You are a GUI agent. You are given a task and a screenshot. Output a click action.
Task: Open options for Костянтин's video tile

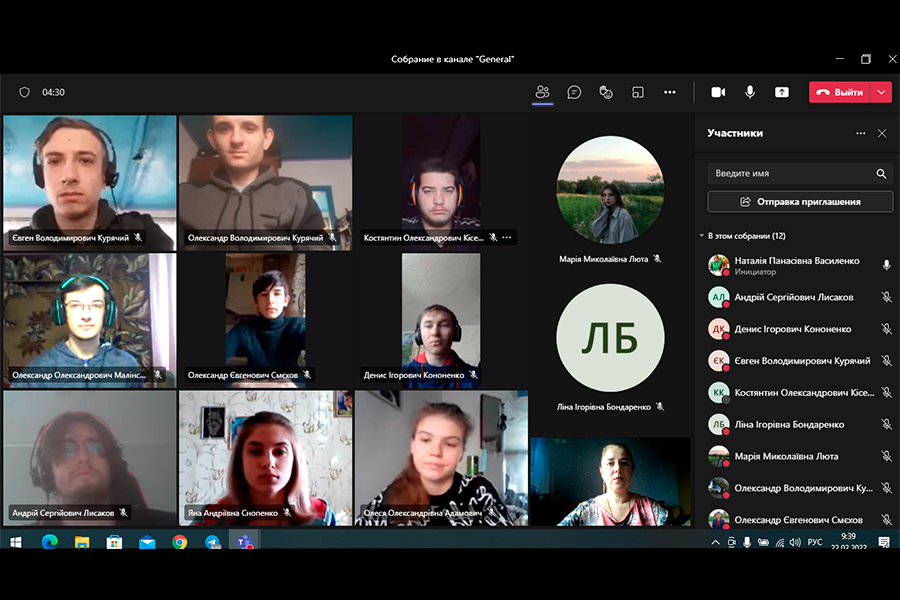[507, 238]
